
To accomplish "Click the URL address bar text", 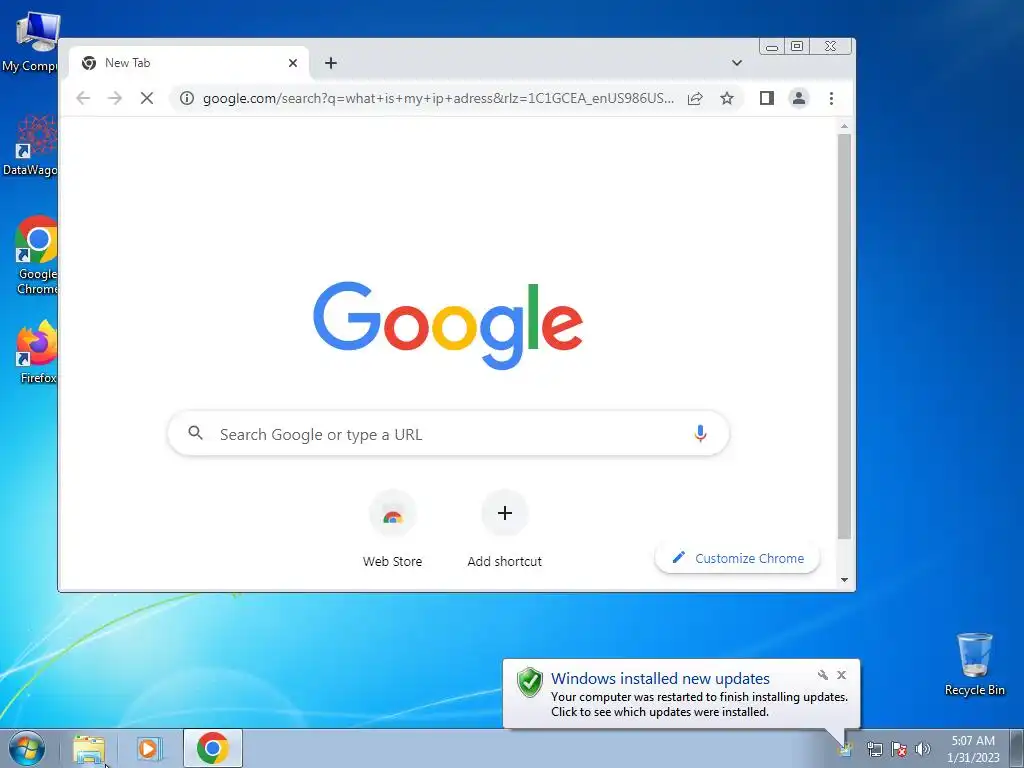I will [438, 98].
